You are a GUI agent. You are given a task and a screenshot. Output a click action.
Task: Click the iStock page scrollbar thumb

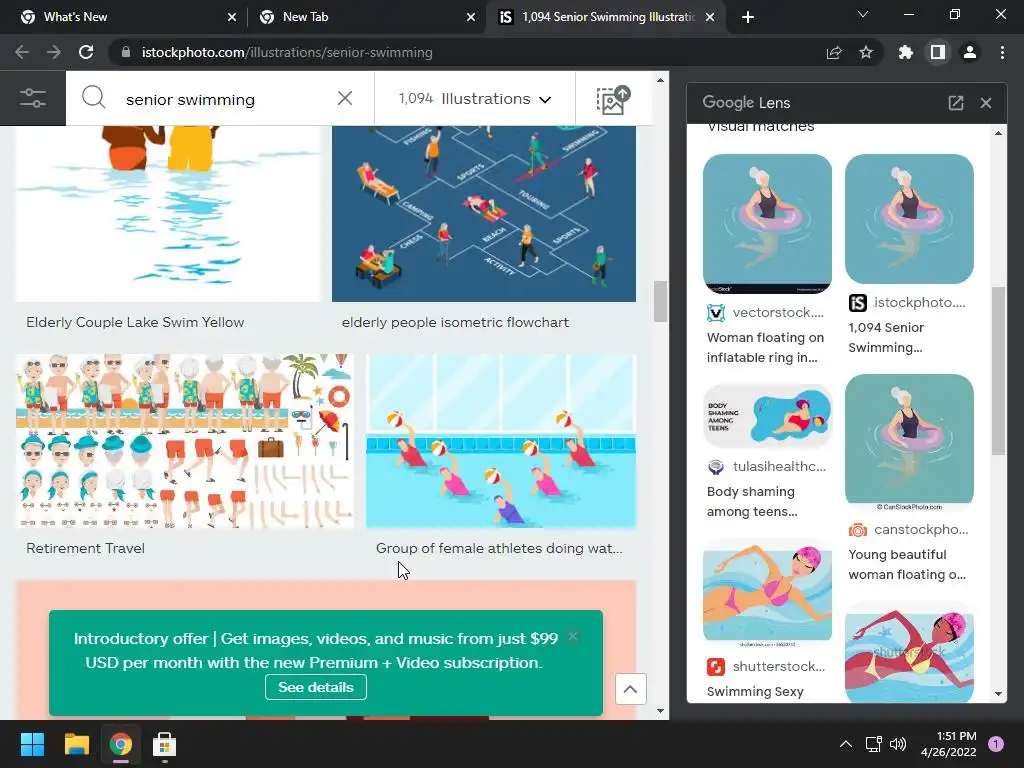(660, 301)
